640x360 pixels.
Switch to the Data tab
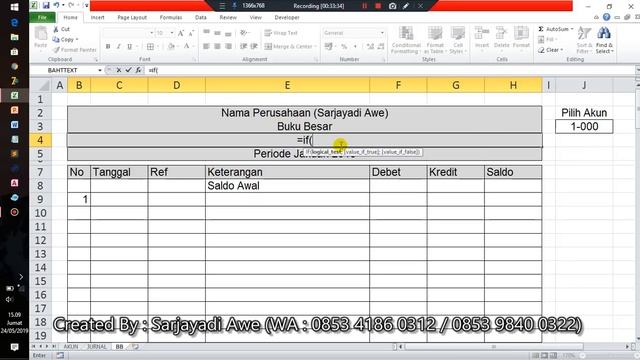[200, 18]
